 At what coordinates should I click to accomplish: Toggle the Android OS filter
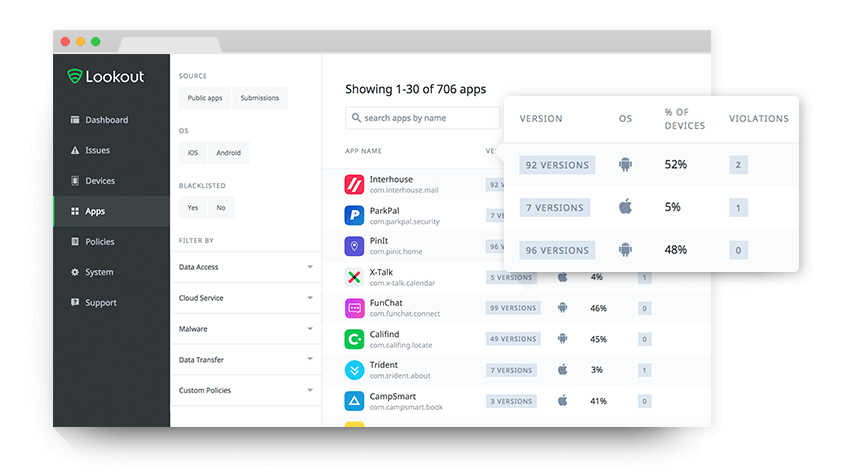228,153
